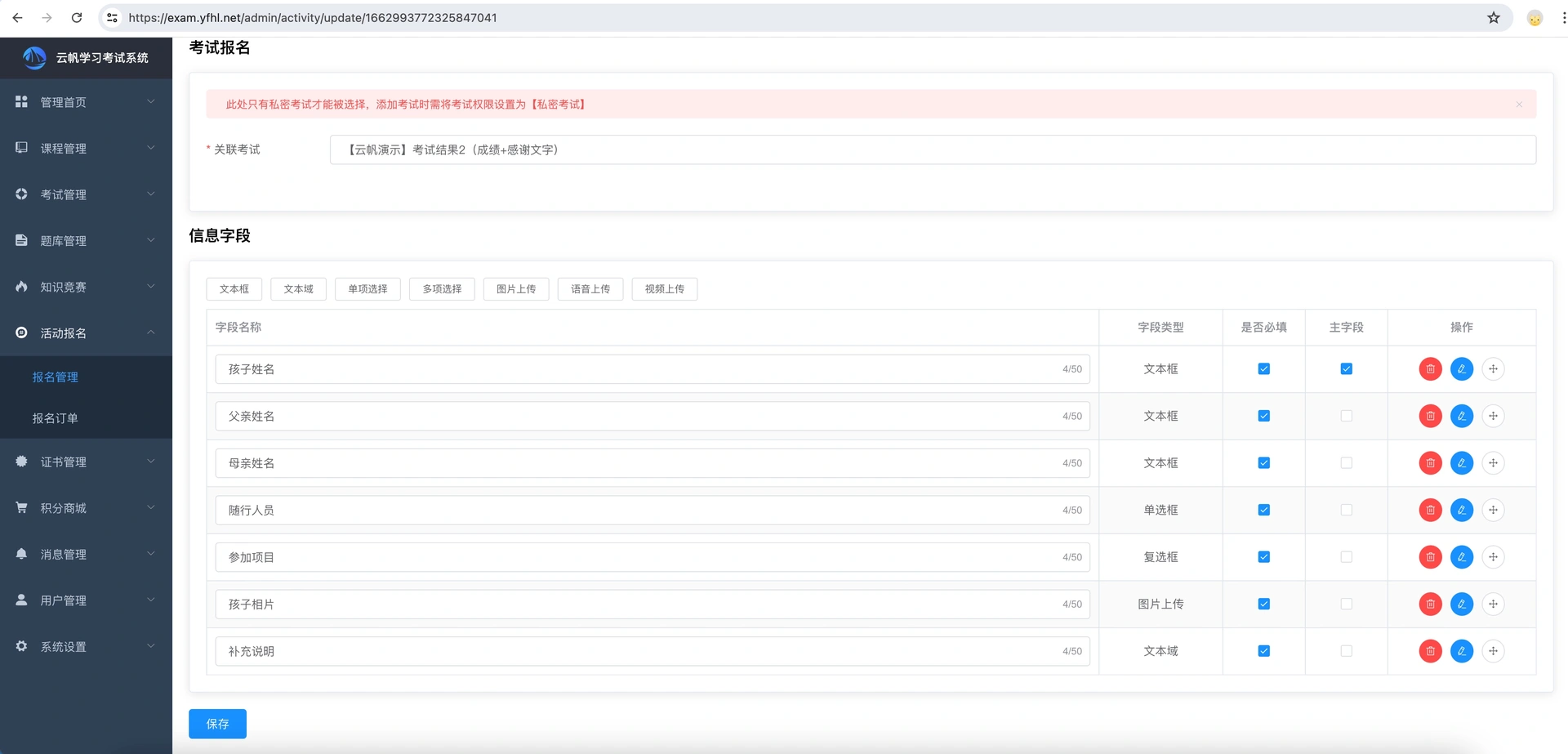
Task: Click the 保存 button
Action: [x=217, y=724]
